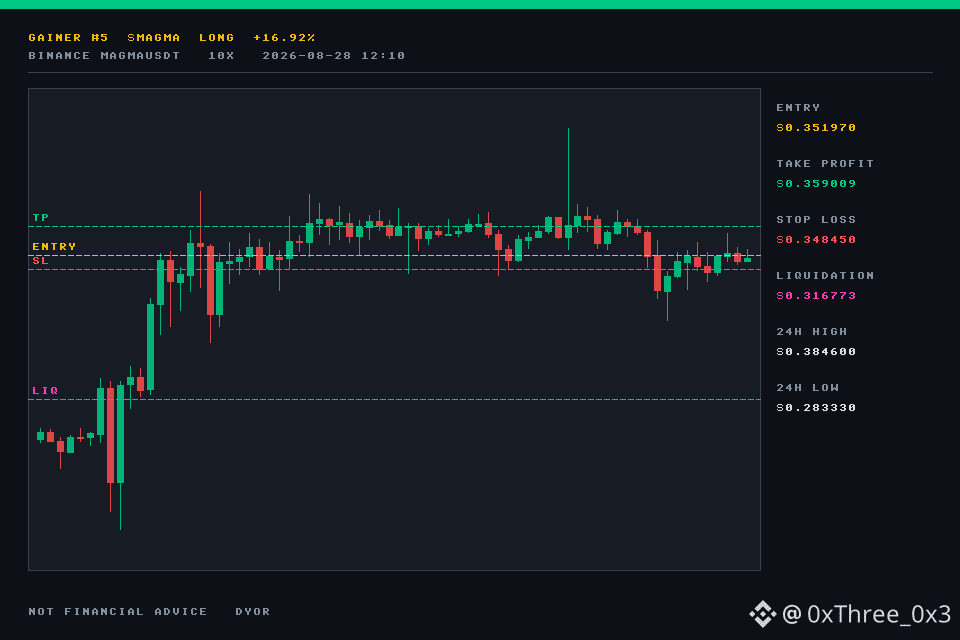Click the BINANCE MAGMAUSDT pair label

coord(104,56)
